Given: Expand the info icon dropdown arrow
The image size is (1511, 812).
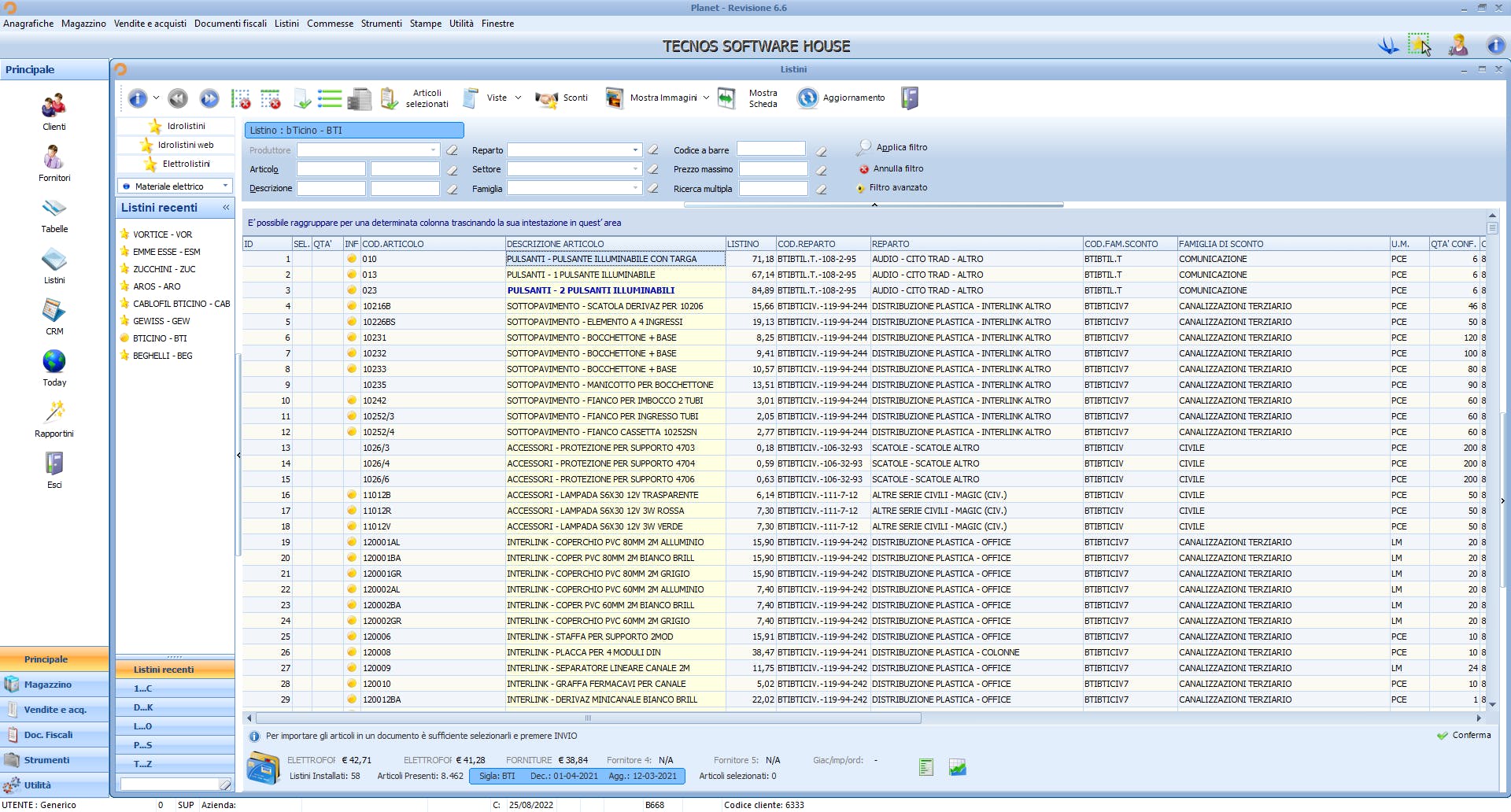Looking at the screenshot, I should 156,98.
